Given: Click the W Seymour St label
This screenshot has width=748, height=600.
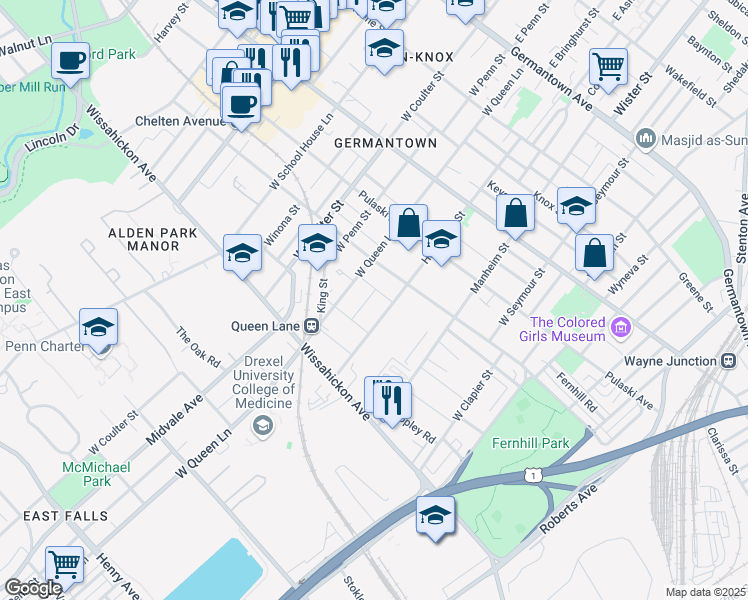Looking at the screenshot, I should [x=521, y=297].
